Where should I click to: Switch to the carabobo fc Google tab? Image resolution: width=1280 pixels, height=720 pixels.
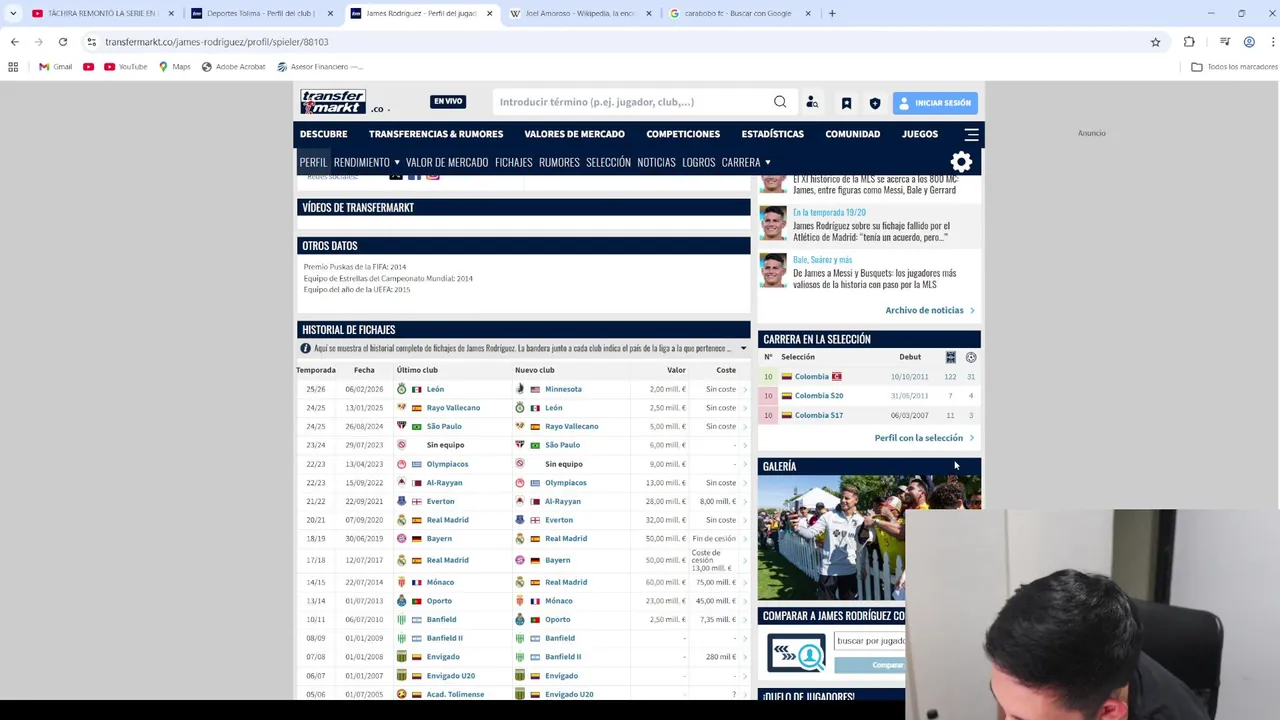click(738, 13)
